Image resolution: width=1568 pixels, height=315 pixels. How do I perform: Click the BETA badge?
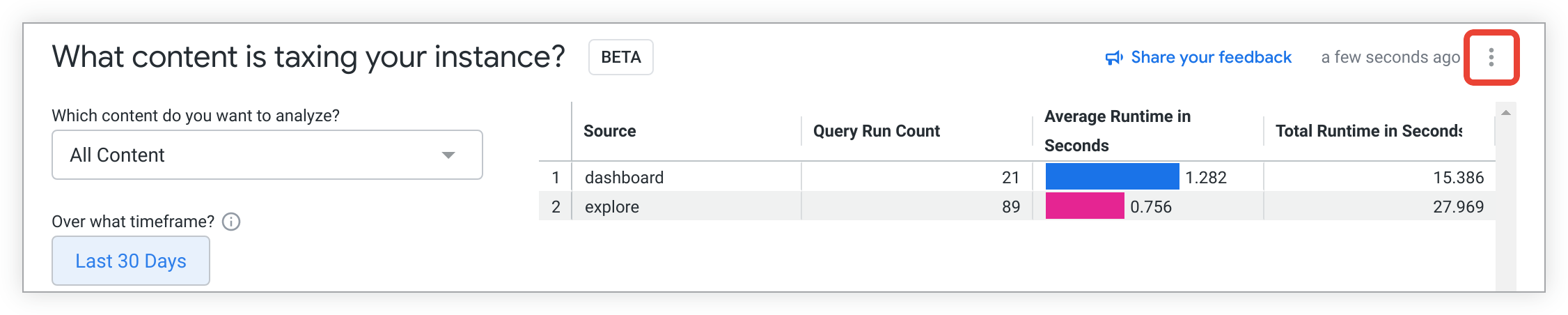tap(620, 57)
